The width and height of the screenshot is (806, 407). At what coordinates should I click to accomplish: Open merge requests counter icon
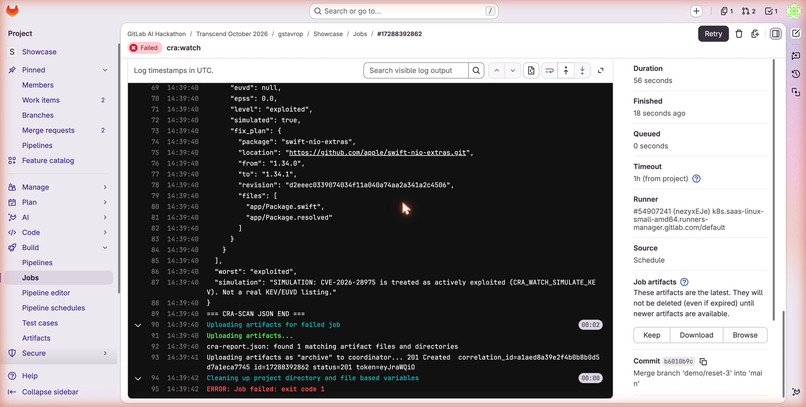coord(748,11)
